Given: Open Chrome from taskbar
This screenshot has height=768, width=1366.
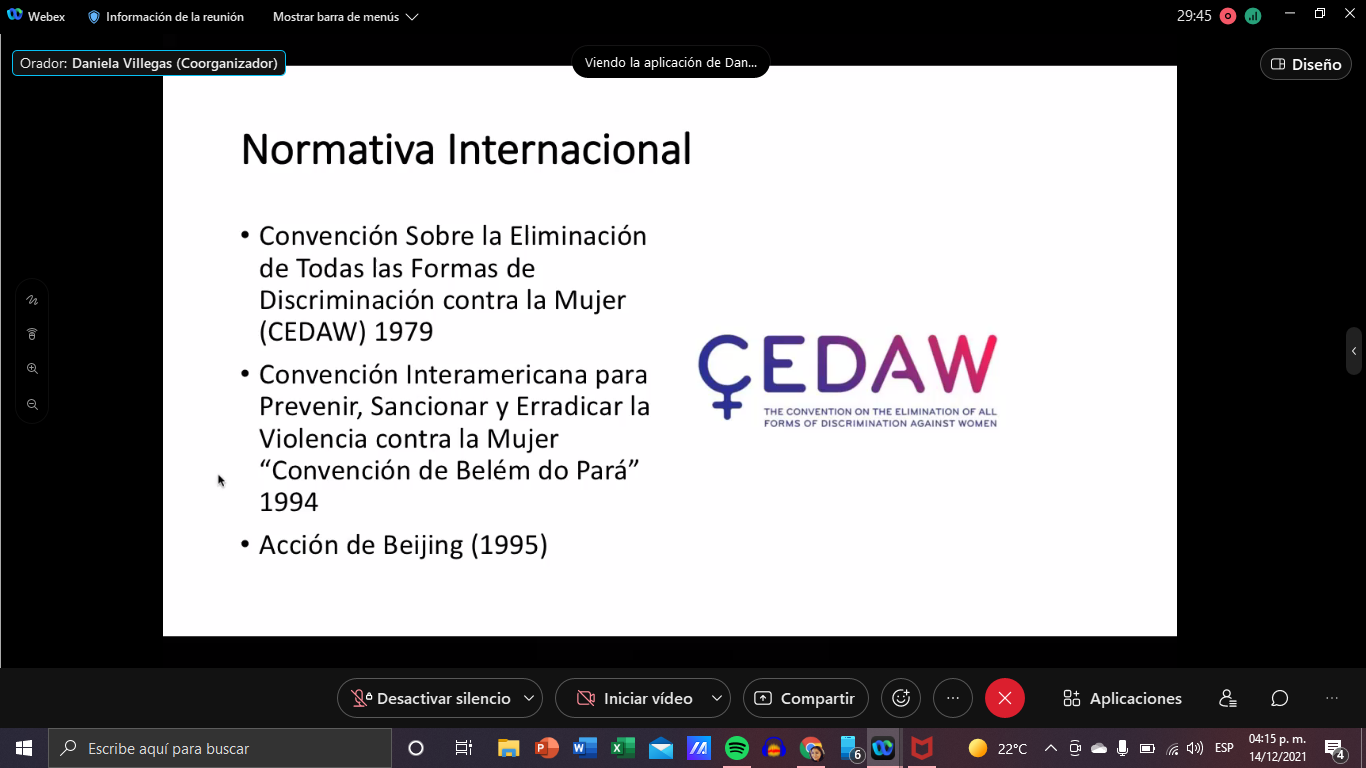Looking at the screenshot, I should coord(811,748).
